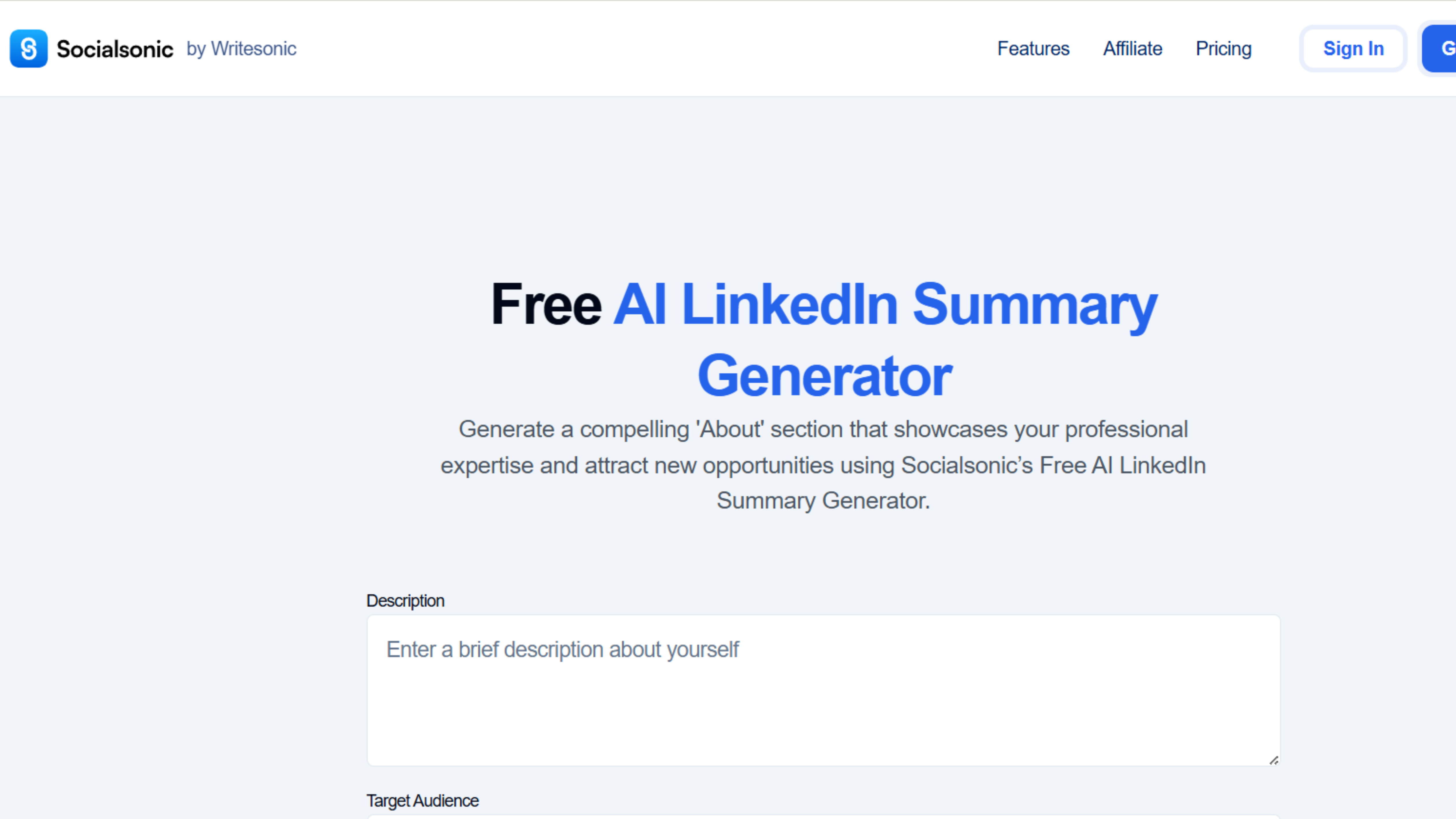Click the Description field label
The image size is (1456, 819).
pyautogui.click(x=405, y=600)
